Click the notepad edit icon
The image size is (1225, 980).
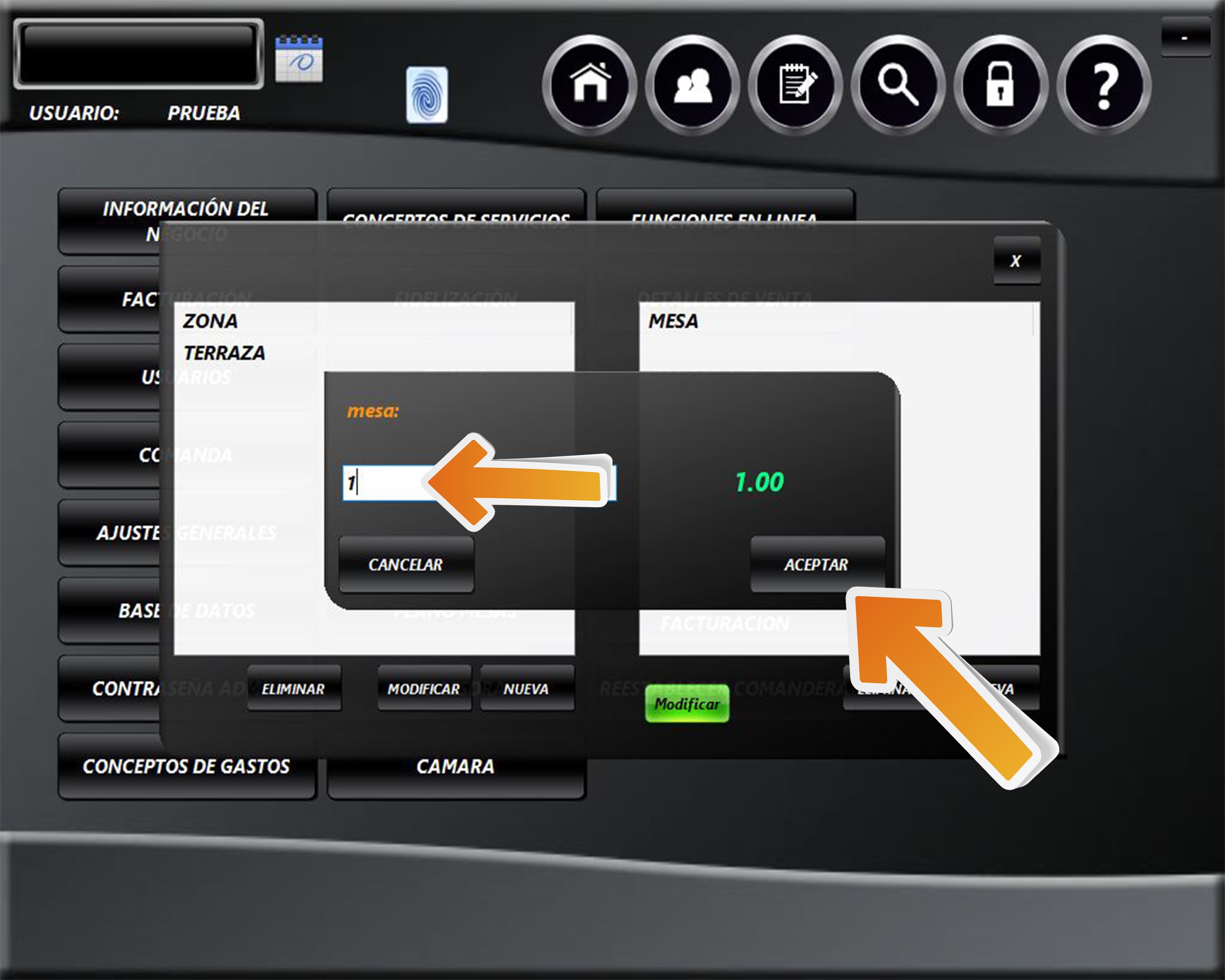(x=795, y=85)
